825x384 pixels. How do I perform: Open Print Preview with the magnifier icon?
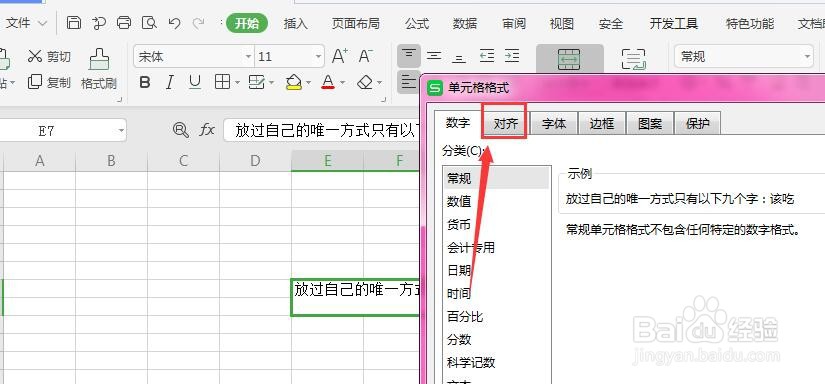(x=149, y=23)
